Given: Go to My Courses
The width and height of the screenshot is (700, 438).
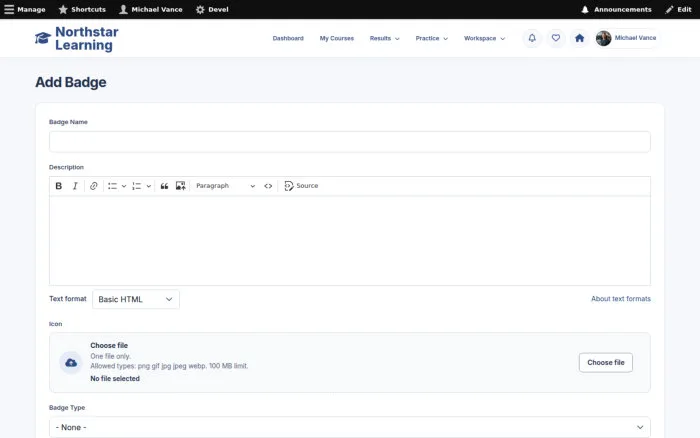Looking at the screenshot, I should point(337,38).
